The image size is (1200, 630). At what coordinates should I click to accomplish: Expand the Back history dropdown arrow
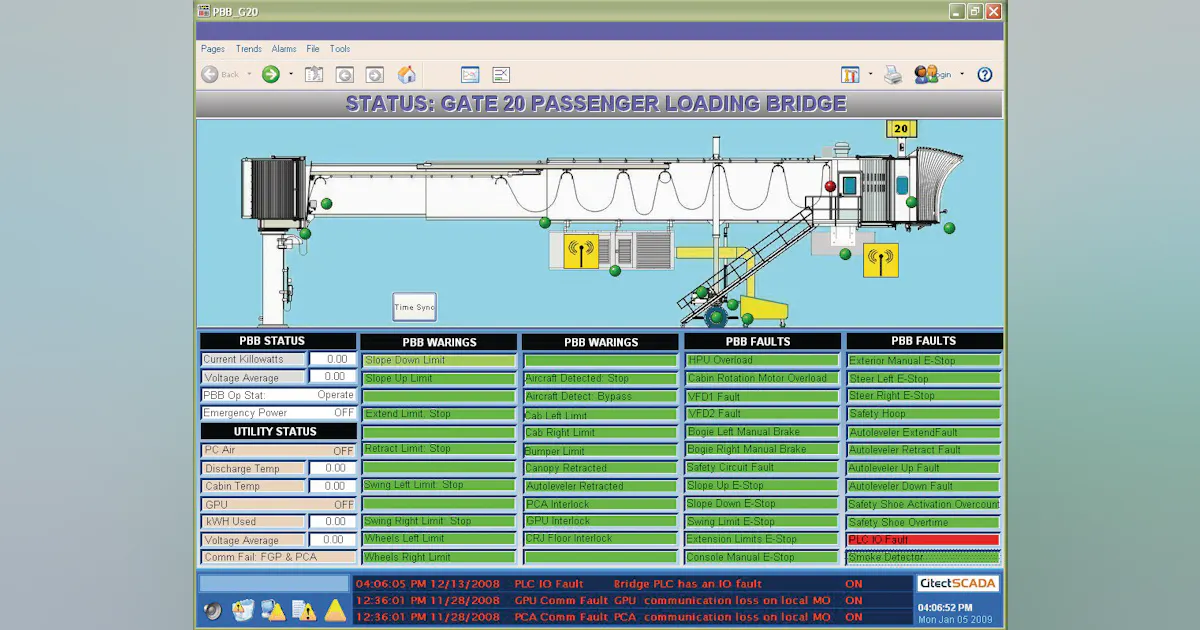250,74
